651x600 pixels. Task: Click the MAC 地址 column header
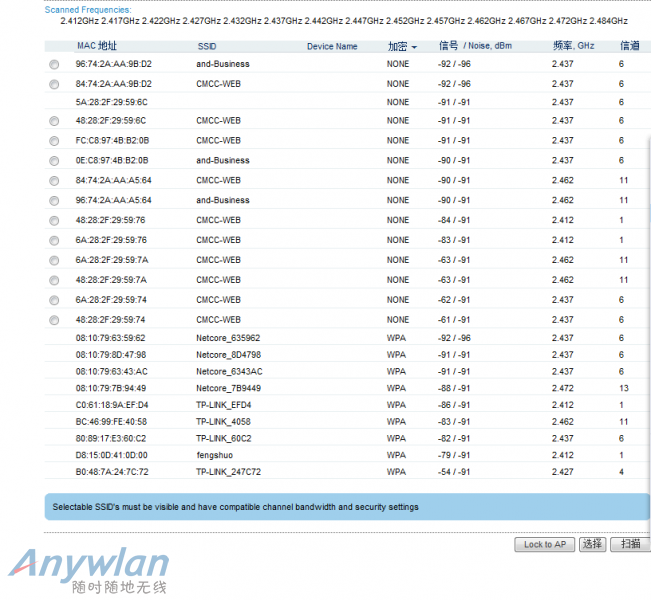[97, 46]
